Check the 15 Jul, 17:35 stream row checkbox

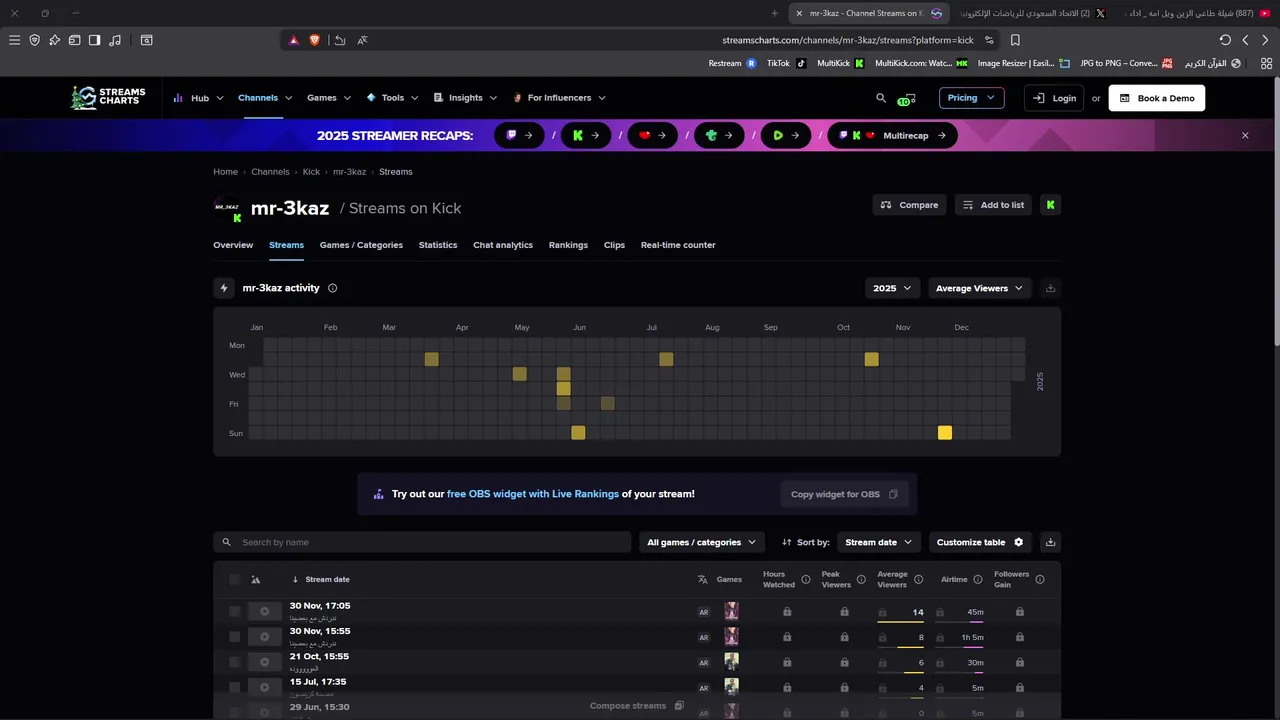[x=234, y=687]
